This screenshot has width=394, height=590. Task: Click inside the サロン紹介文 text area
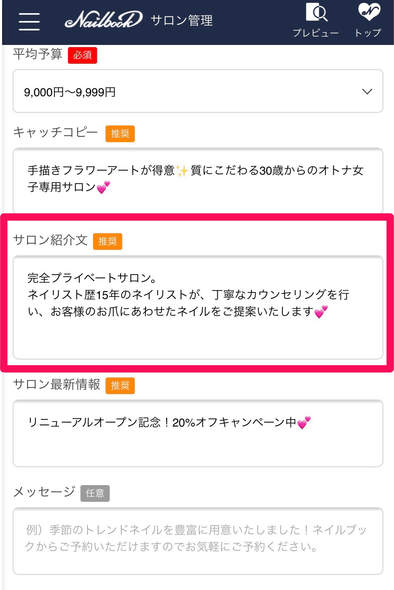[198, 307]
